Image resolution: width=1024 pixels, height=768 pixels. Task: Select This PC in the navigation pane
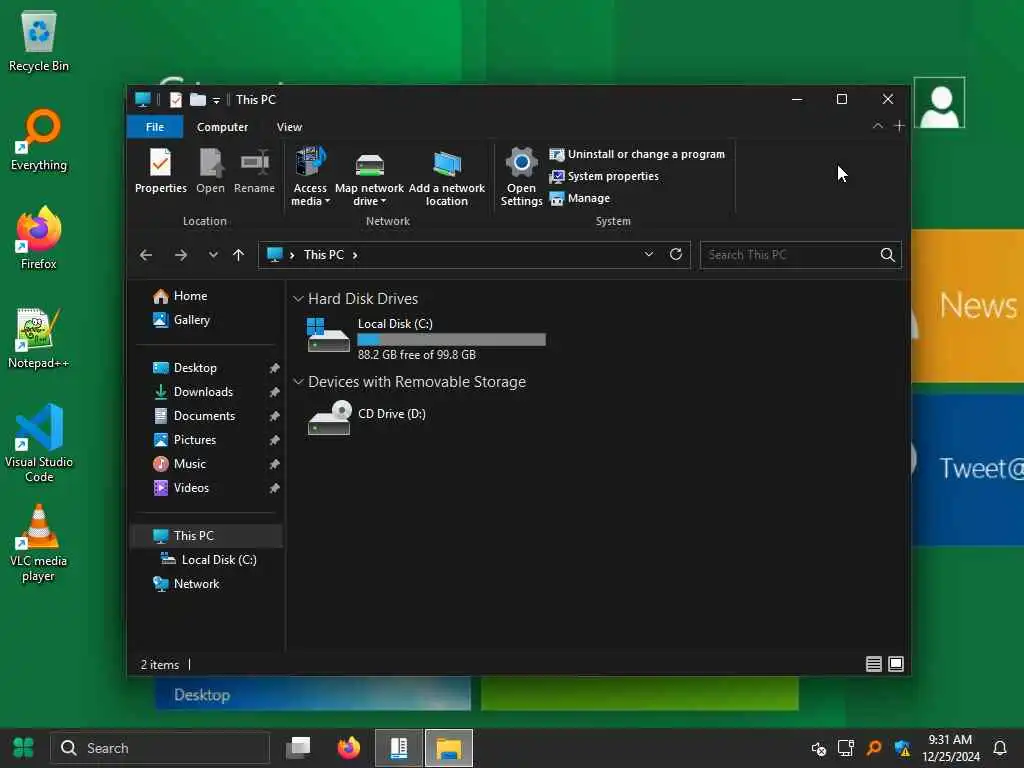click(206, 536)
